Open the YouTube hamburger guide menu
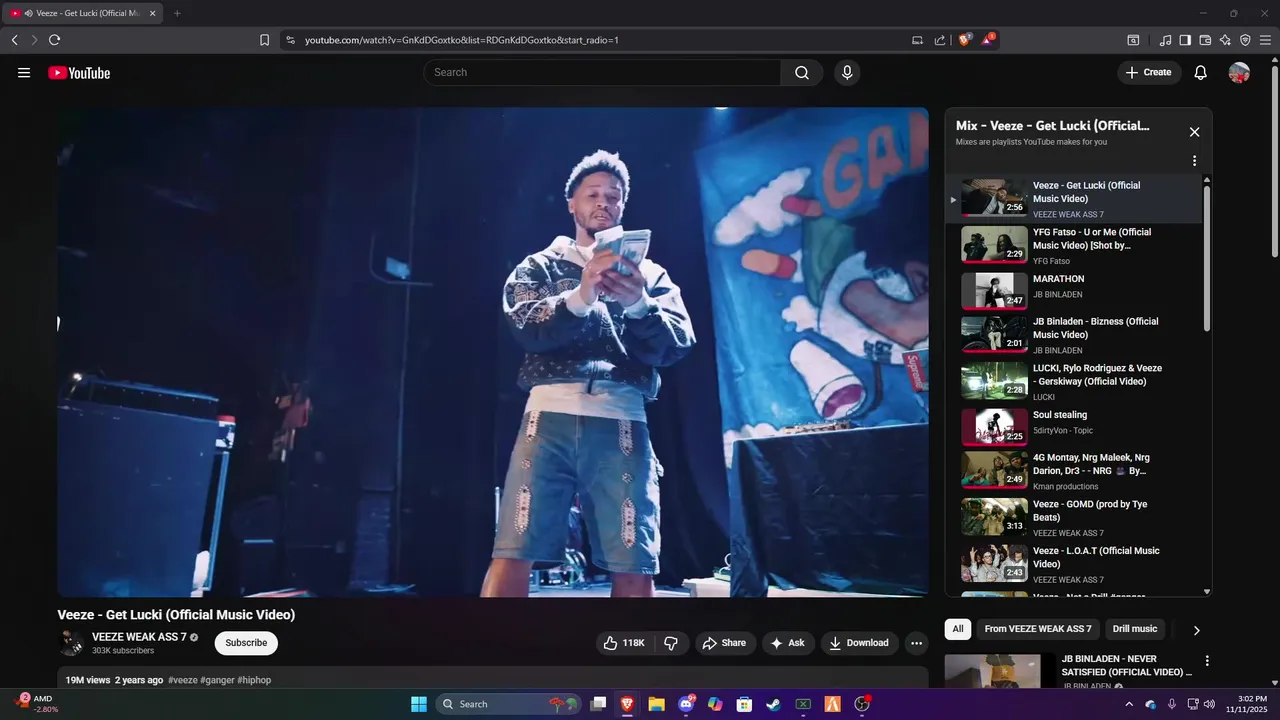The height and width of the screenshot is (720, 1280). pos(24,73)
